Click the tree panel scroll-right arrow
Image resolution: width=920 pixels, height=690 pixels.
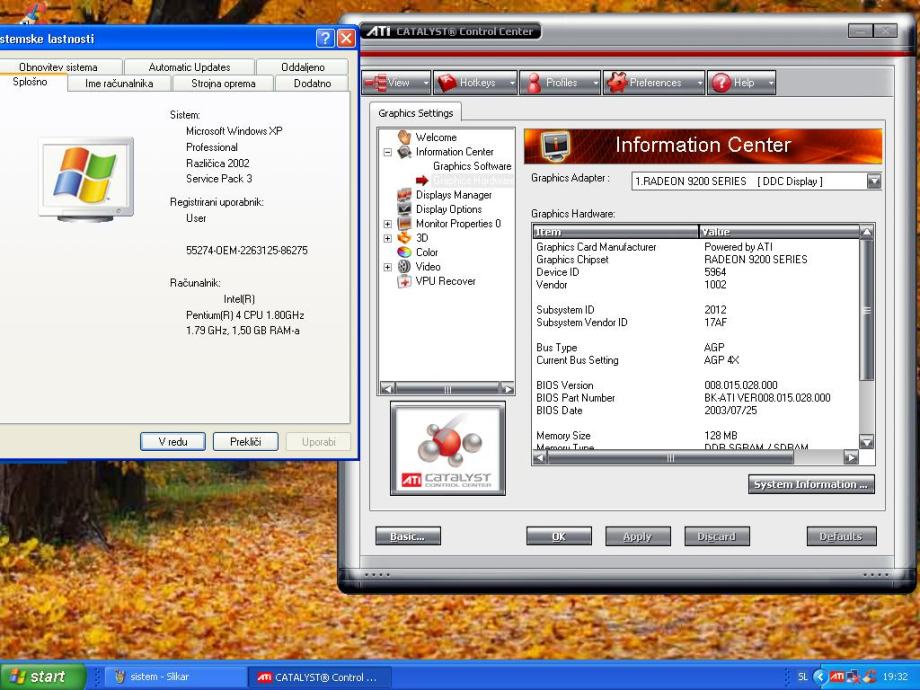pos(507,388)
